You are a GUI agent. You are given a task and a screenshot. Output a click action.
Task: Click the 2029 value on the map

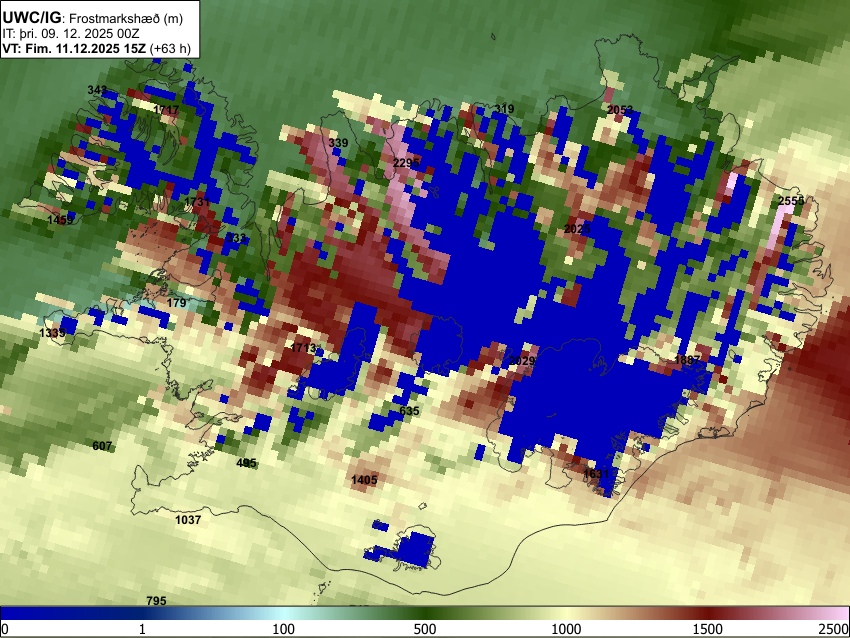coord(523,361)
